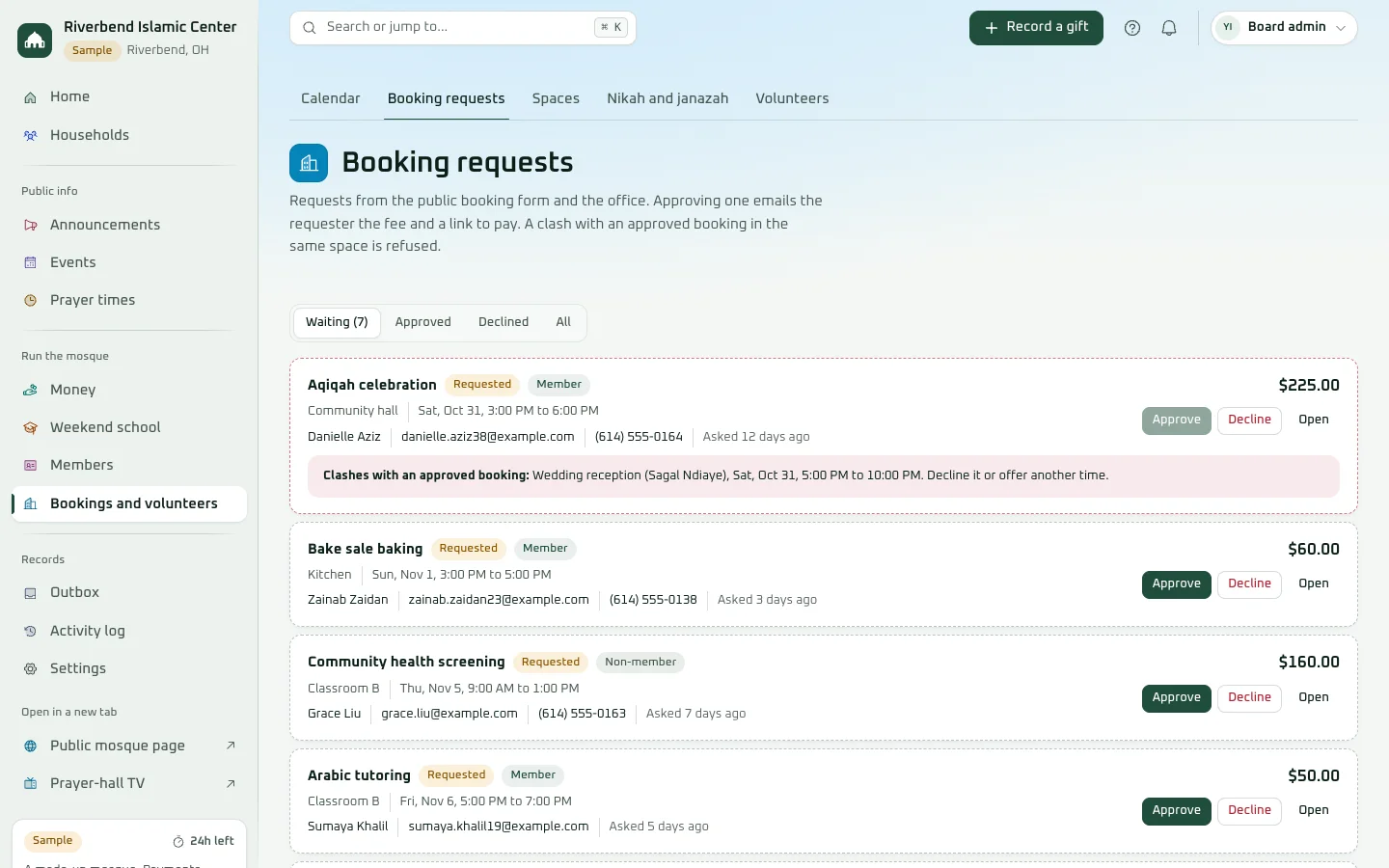Click the Public mosque page external arrow
Image resolution: width=1389 pixels, height=868 pixels.
pos(231,746)
